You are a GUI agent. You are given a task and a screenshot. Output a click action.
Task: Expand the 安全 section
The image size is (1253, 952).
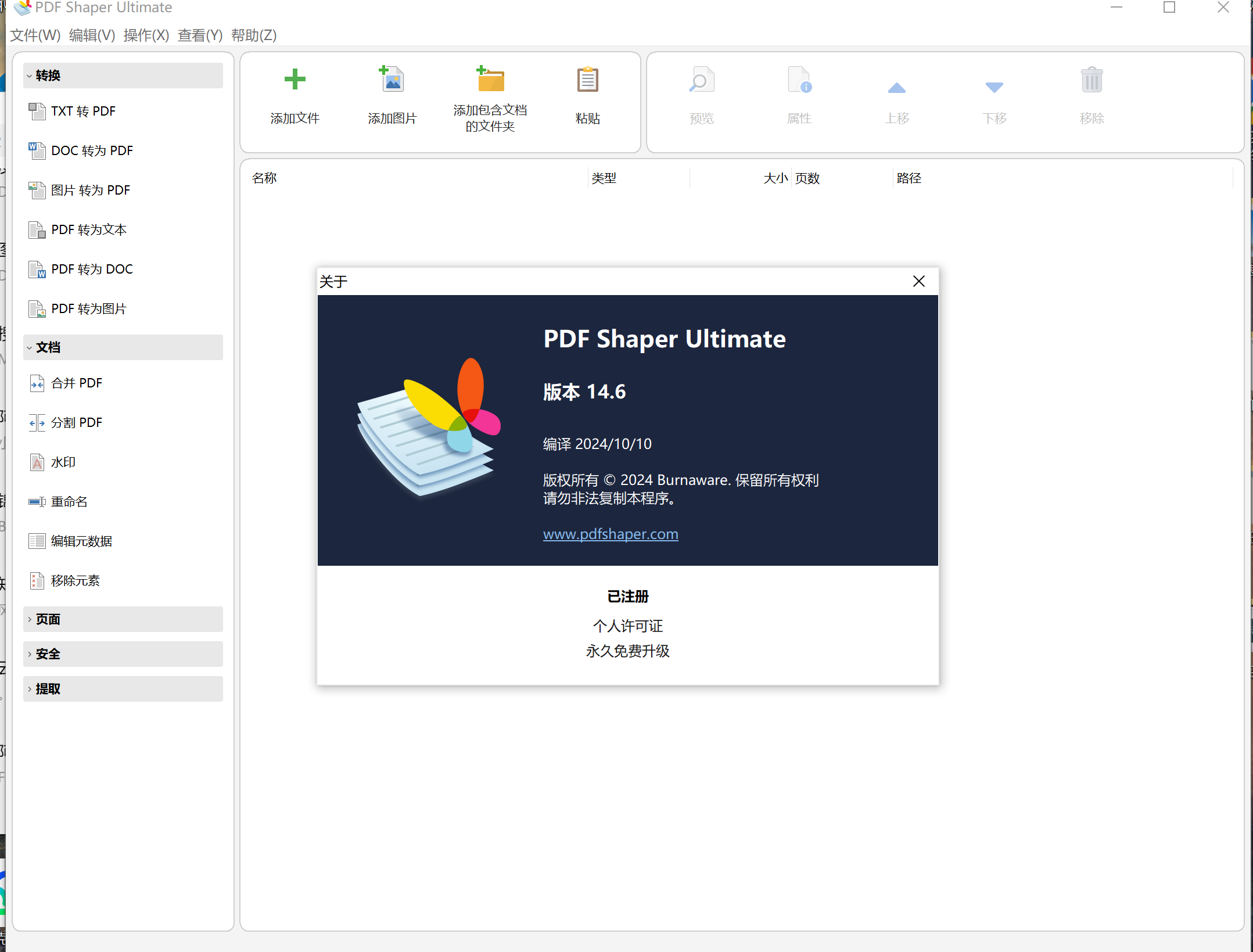pyautogui.click(x=123, y=654)
